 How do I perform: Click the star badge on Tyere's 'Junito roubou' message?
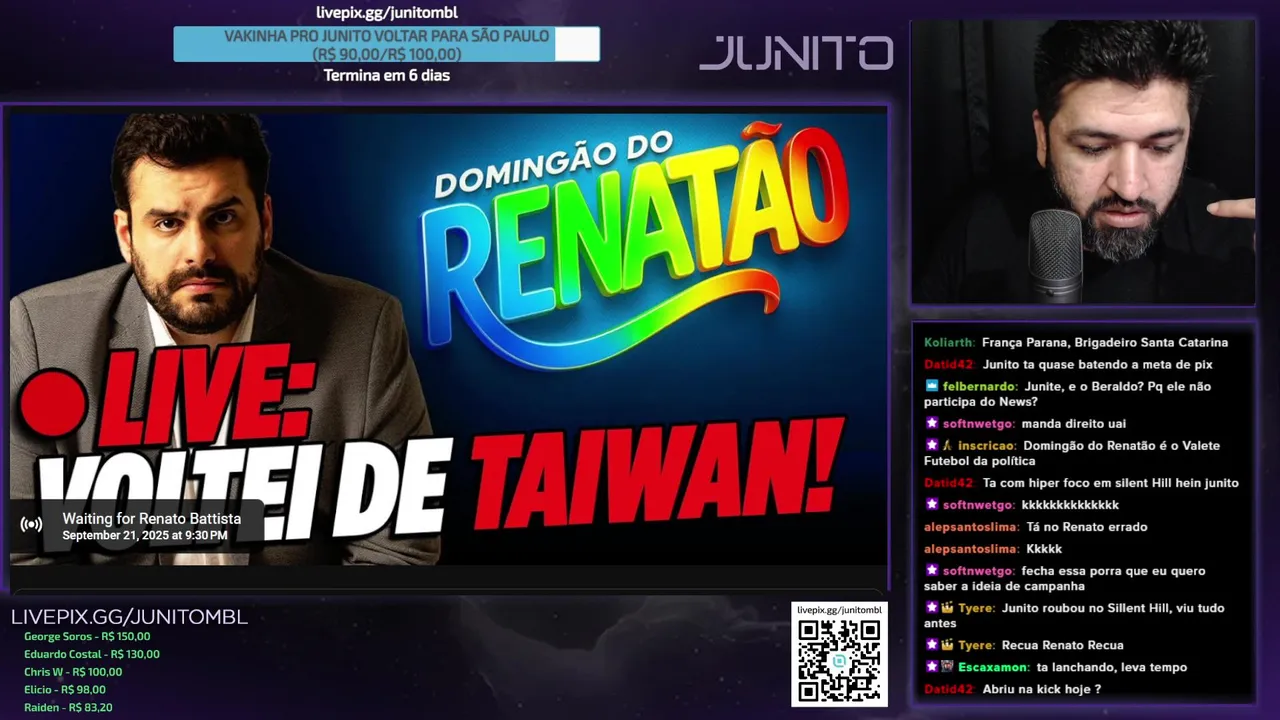(931, 608)
